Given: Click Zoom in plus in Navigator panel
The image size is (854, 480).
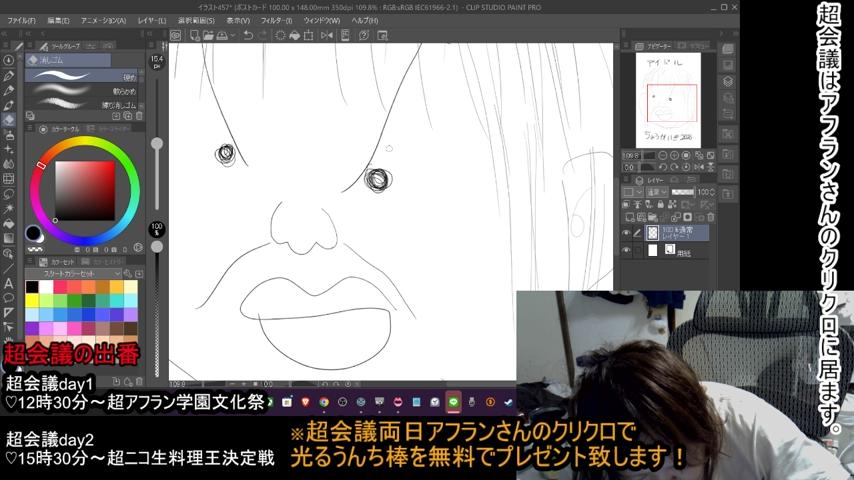Looking at the screenshot, I should (x=674, y=156).
